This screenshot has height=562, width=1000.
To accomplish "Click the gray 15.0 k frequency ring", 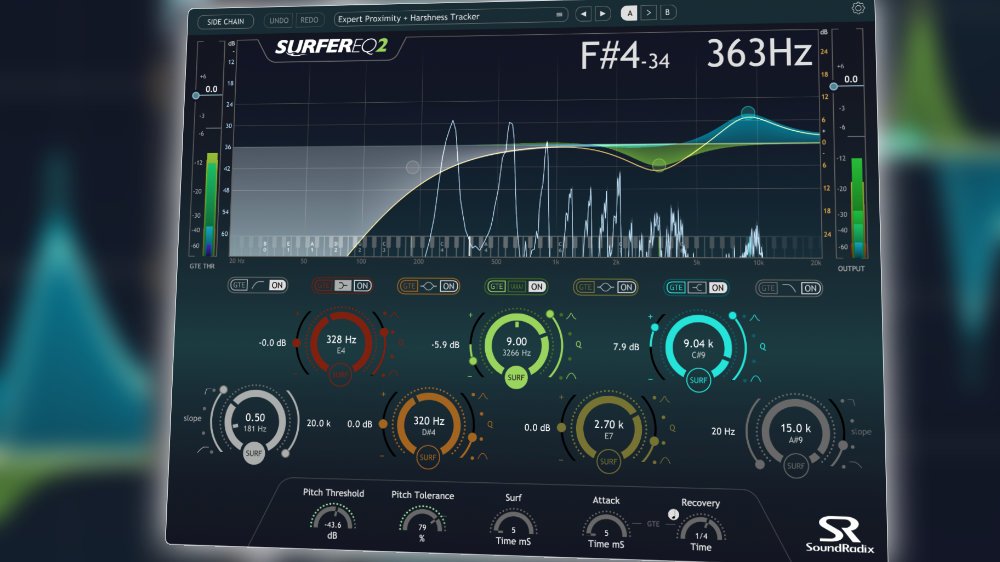I will (795, 433).
